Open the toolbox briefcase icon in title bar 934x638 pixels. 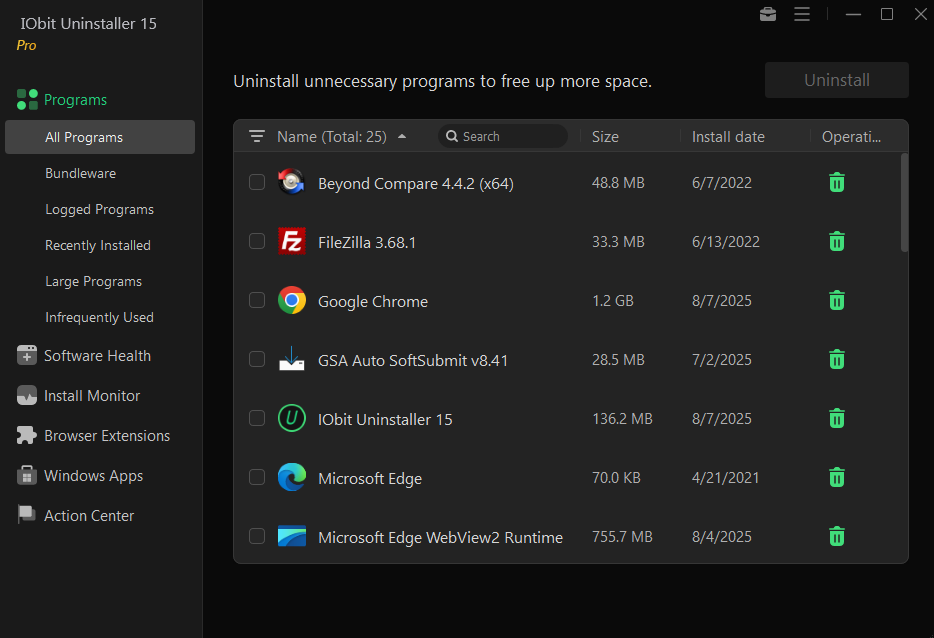pyautogui.click(x=768, y=14)
